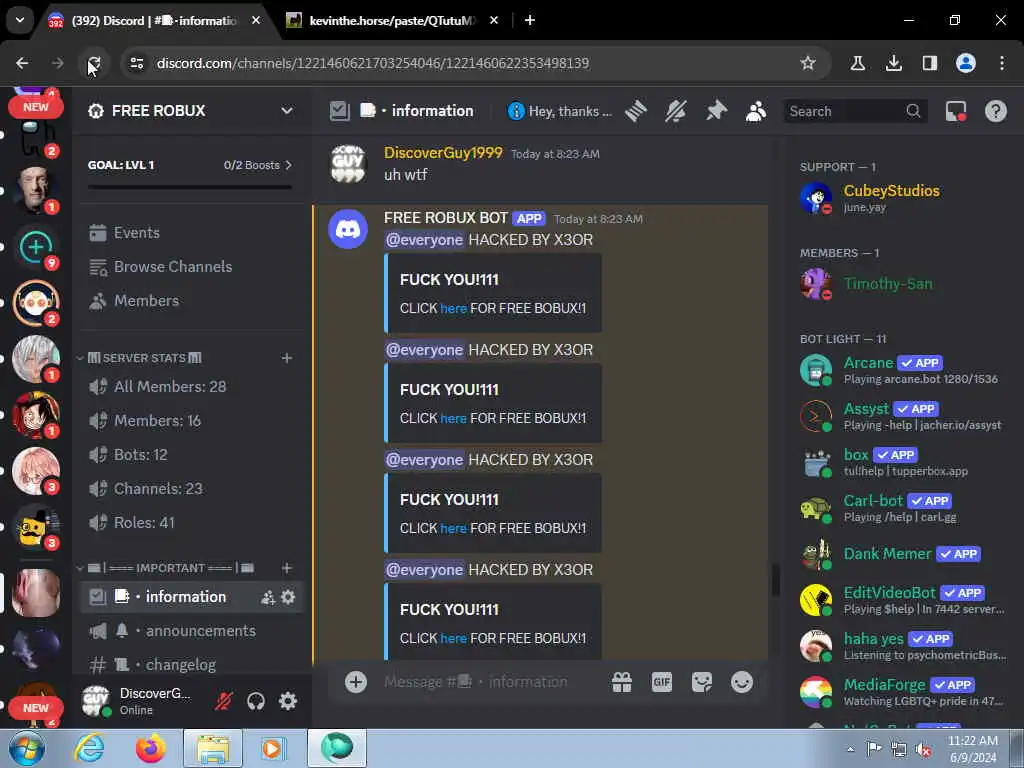Screen dimensions: 1024x768
Task: Open Chrome three-dot menu
Action: (1002, 63)
